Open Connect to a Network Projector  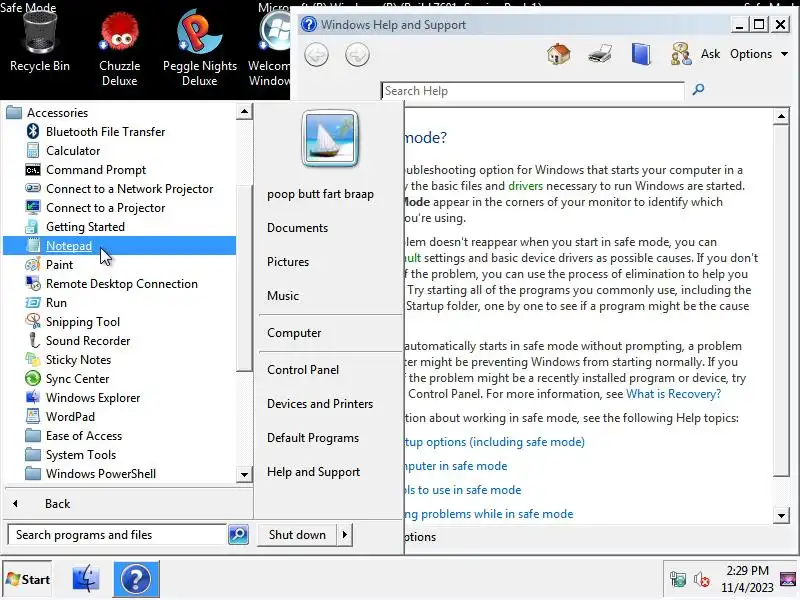(119, 189)
